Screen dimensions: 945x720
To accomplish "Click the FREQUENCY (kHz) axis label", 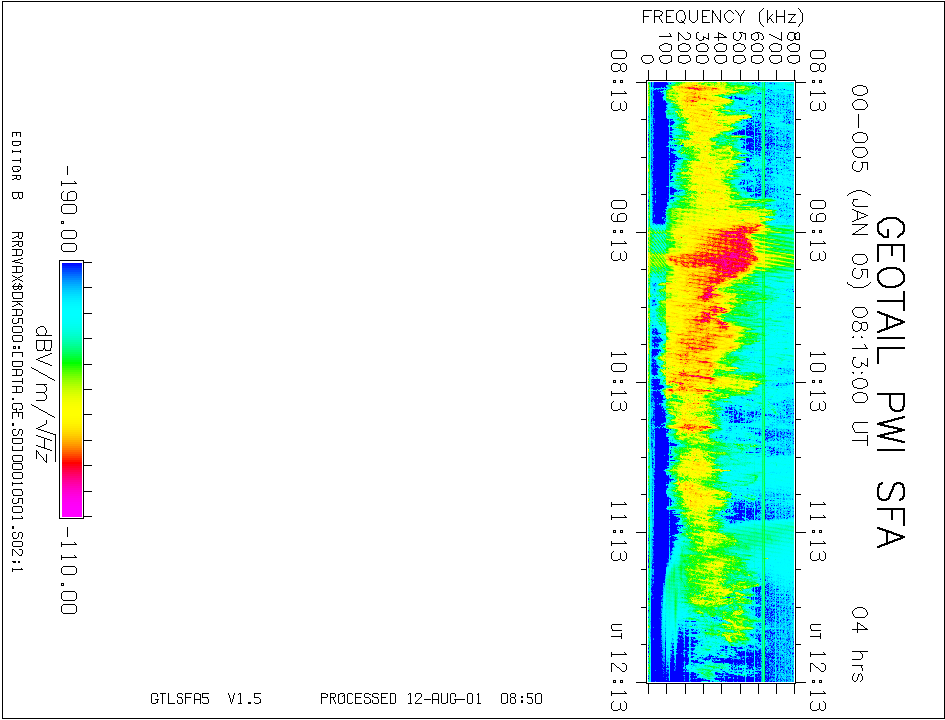I will (x=723, y=17).
